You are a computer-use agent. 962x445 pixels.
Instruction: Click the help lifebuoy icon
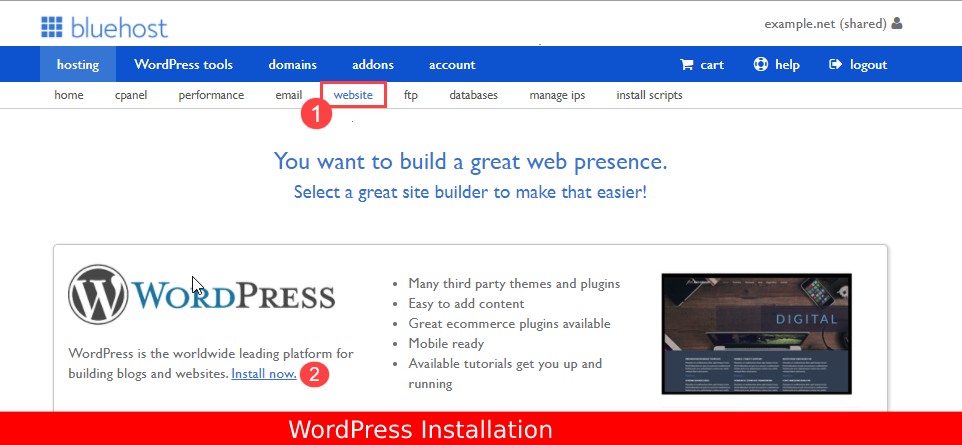tap(761, 64)
